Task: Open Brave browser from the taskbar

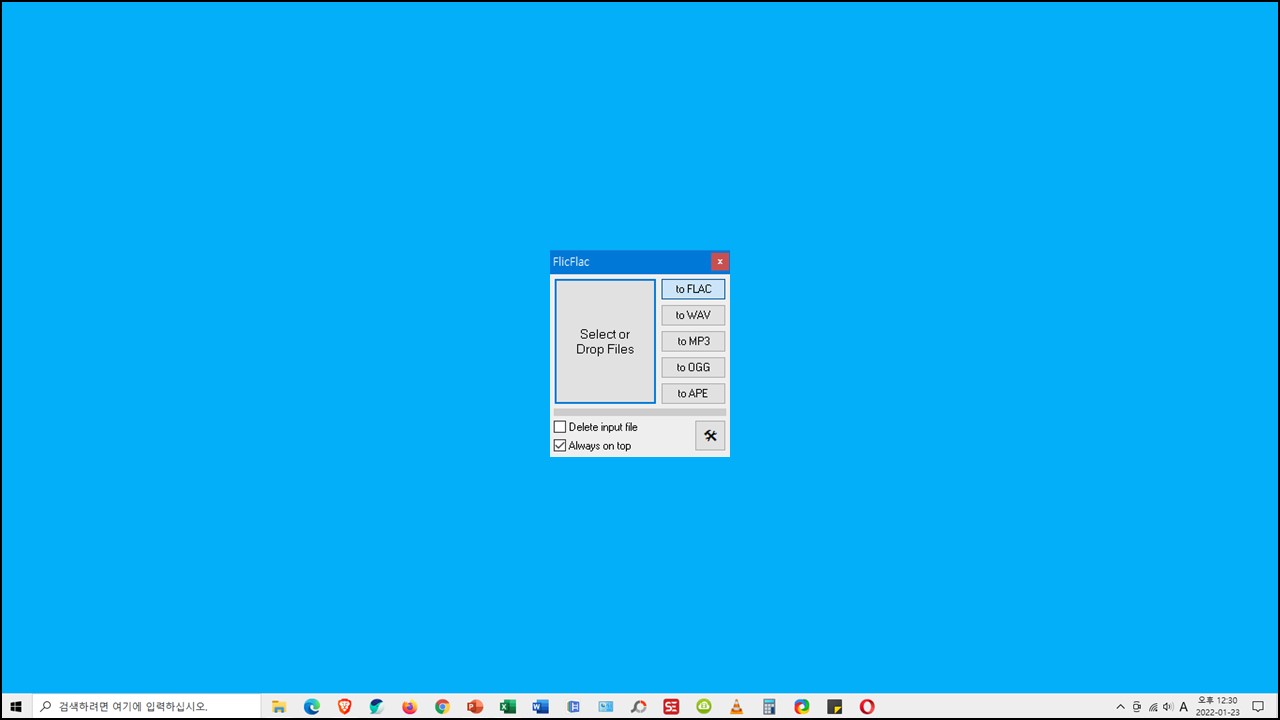Action: tap(345, 706)
